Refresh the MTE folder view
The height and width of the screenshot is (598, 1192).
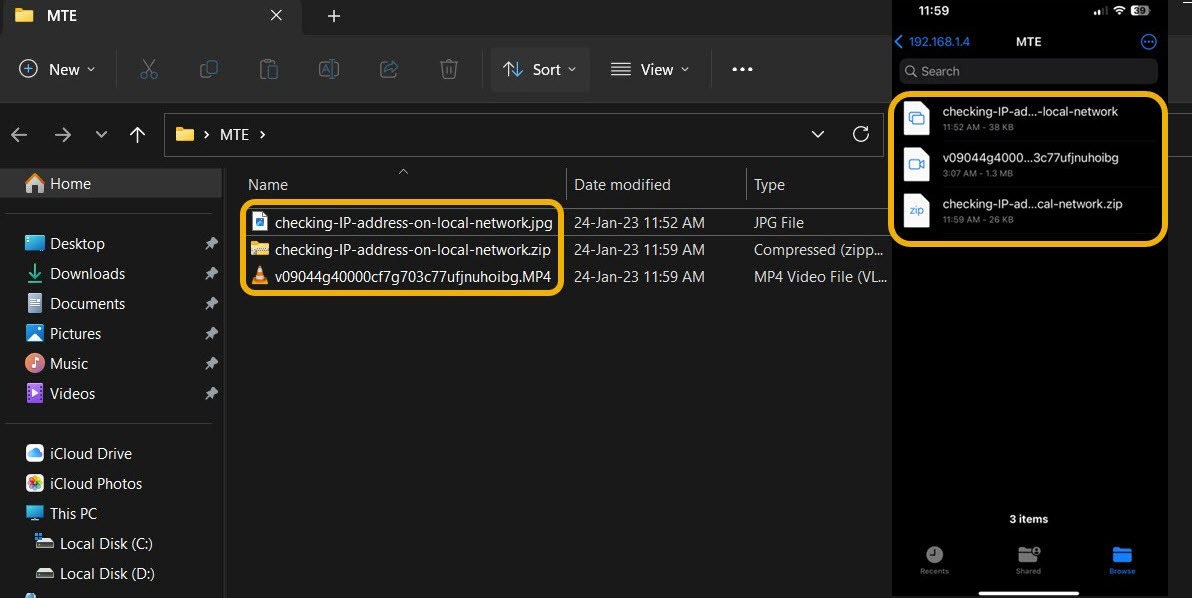861,133
